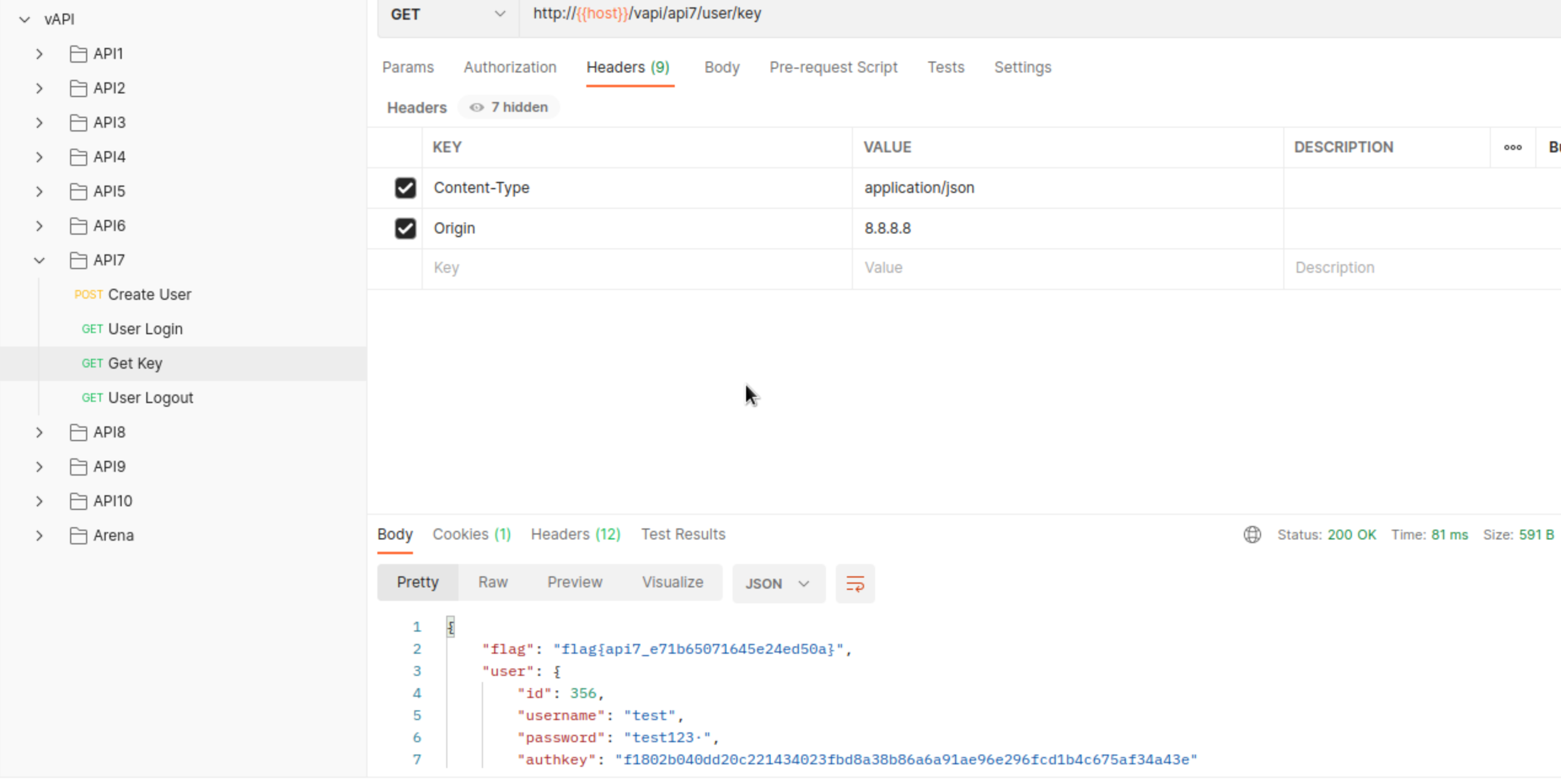Screen dimensions: 1561x784
Task: Switch to the Authorization tab
Action: pos(509,67)
